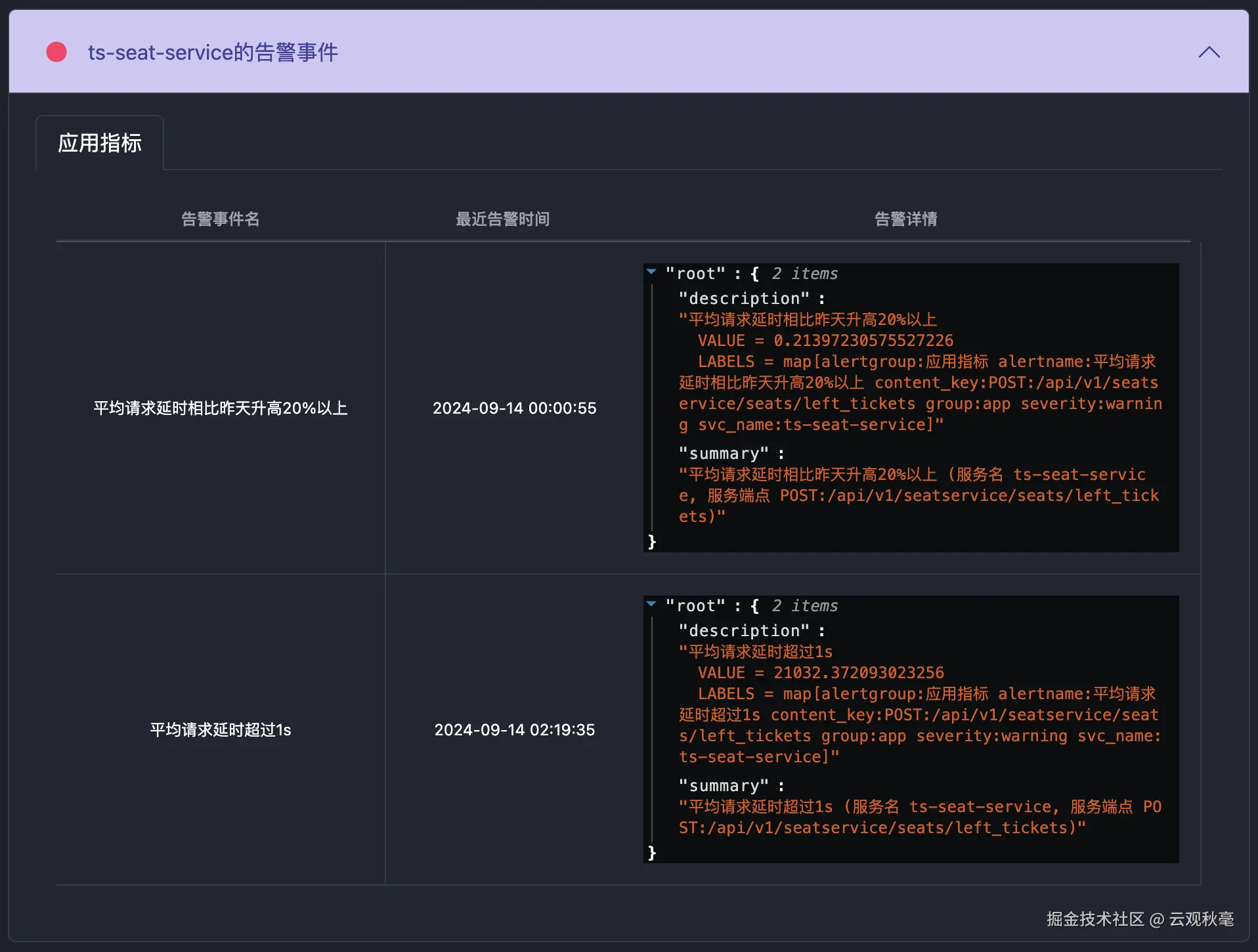Collapse the root JSON triangle for 平均请求延时超过1s

tap(651, 604)
